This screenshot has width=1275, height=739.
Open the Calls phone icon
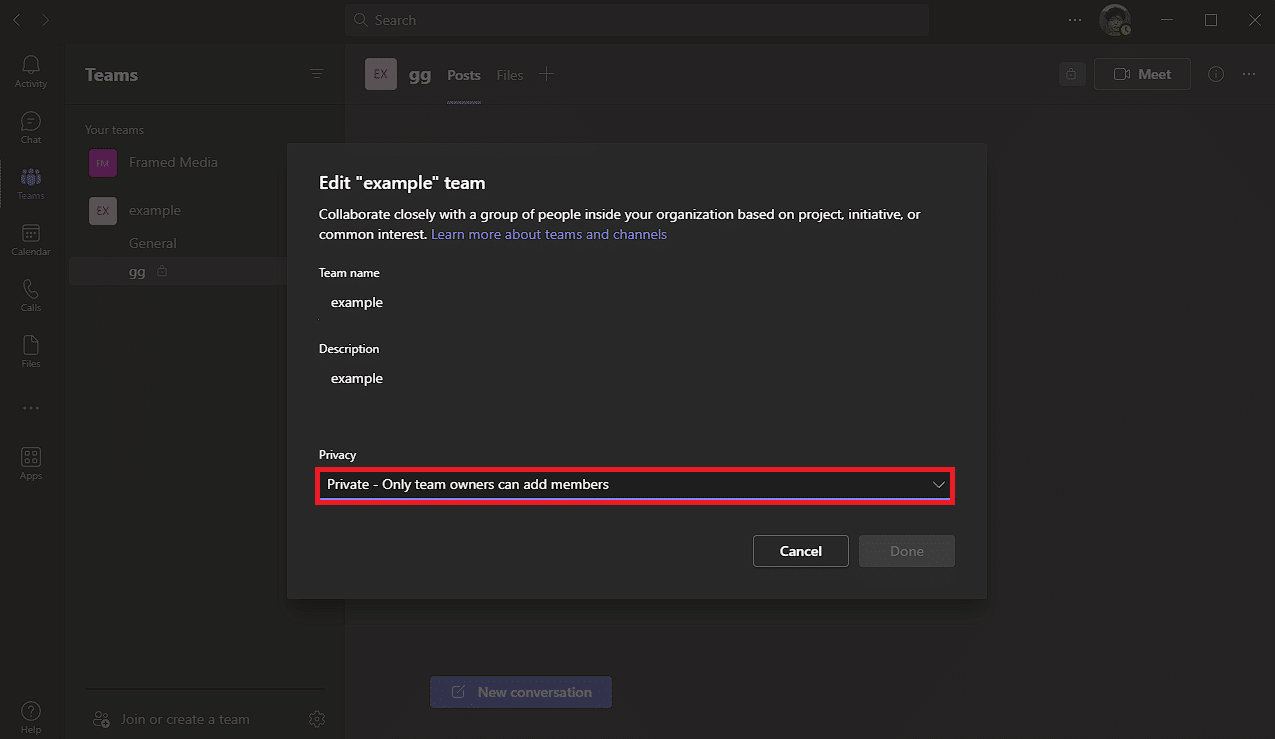pyautogui.click(x=31, y=294)
